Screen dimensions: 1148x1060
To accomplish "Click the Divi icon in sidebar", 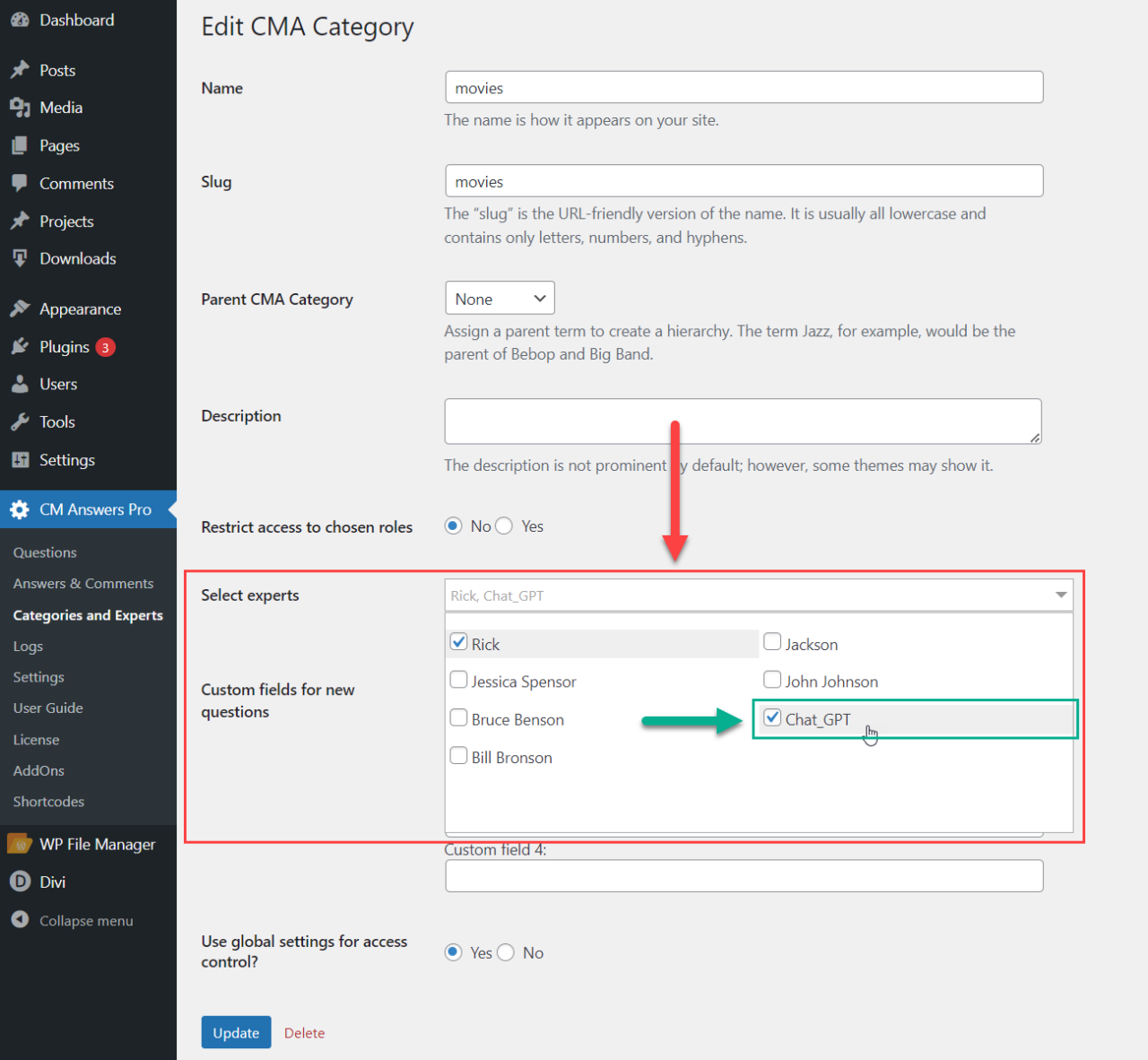I will (20, 882).
